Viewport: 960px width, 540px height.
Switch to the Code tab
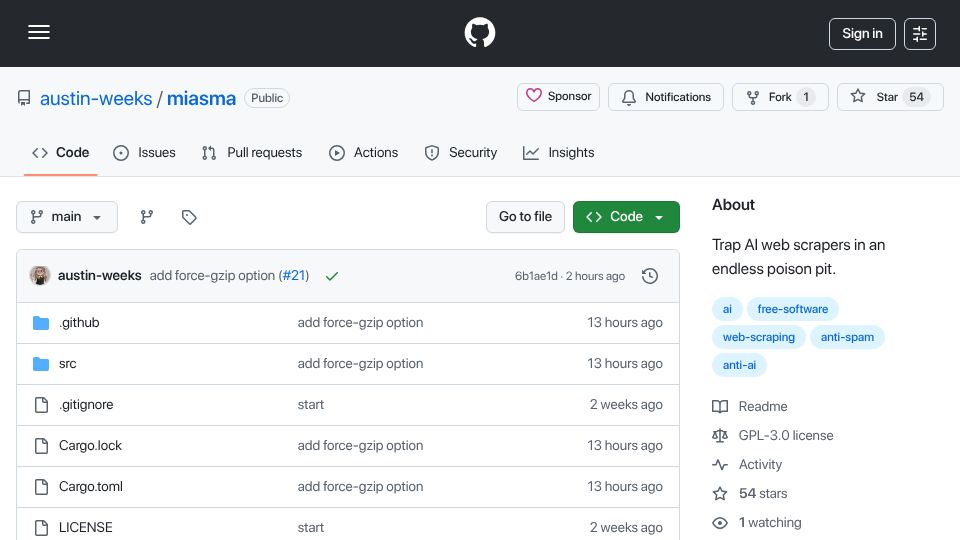[x=61, y=152]
